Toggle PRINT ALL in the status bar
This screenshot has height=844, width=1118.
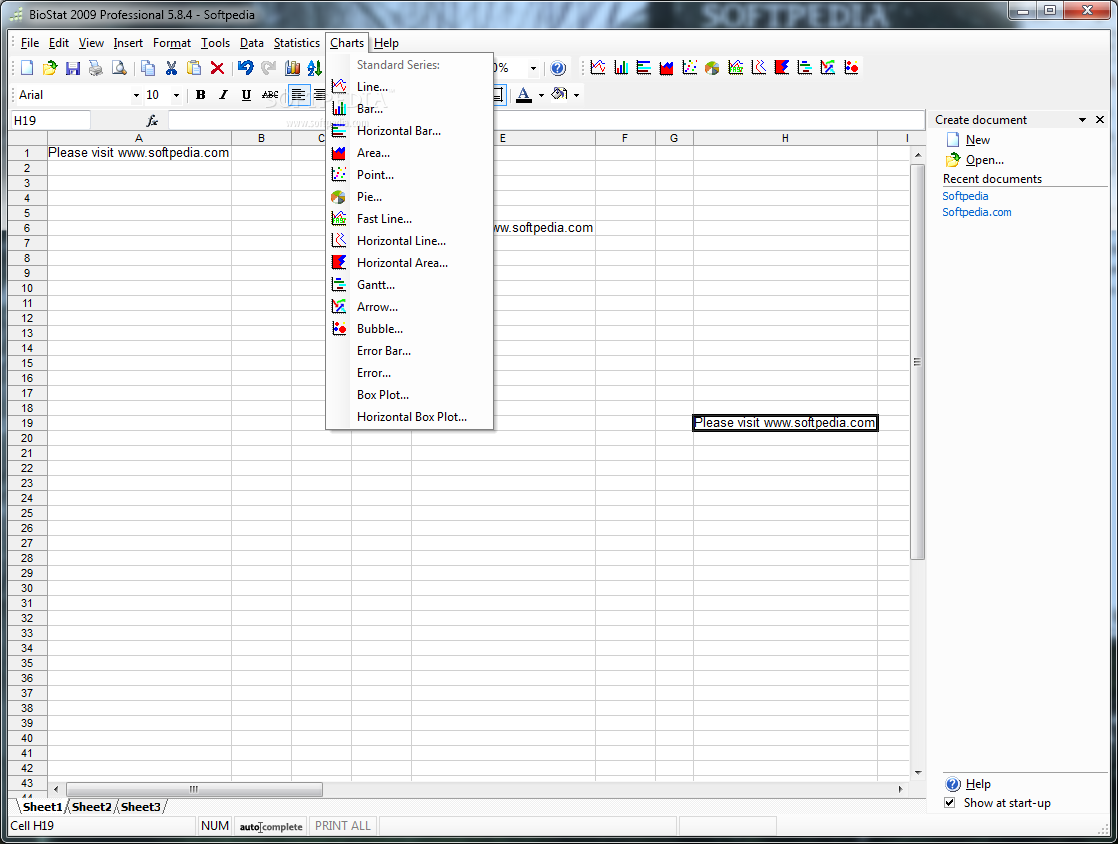[343, 825]
